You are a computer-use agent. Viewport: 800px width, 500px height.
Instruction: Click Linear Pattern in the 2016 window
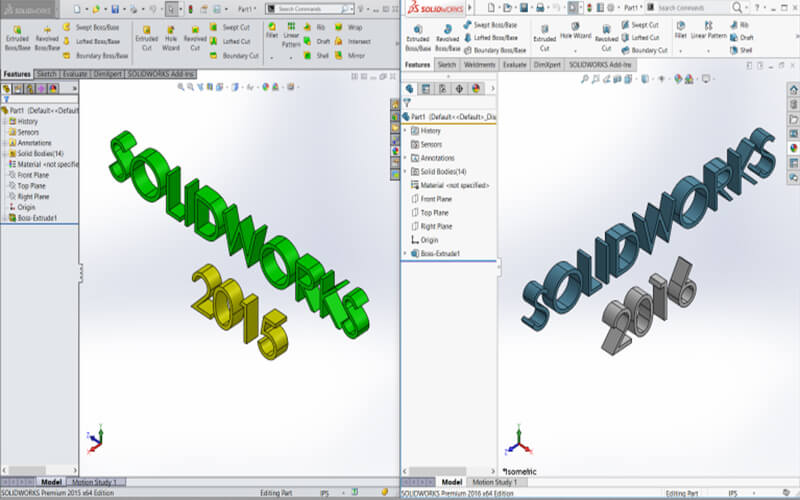(x=709, y=30)
